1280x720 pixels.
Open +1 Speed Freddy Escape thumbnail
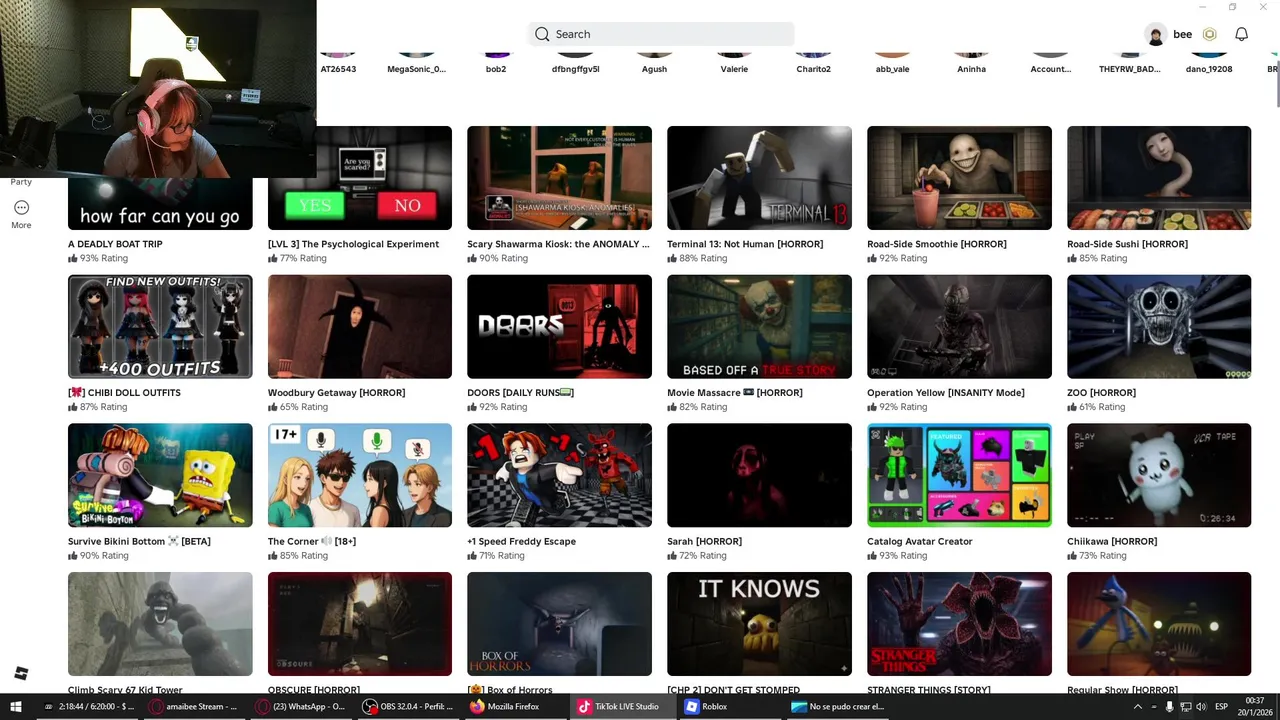[559, 475]
